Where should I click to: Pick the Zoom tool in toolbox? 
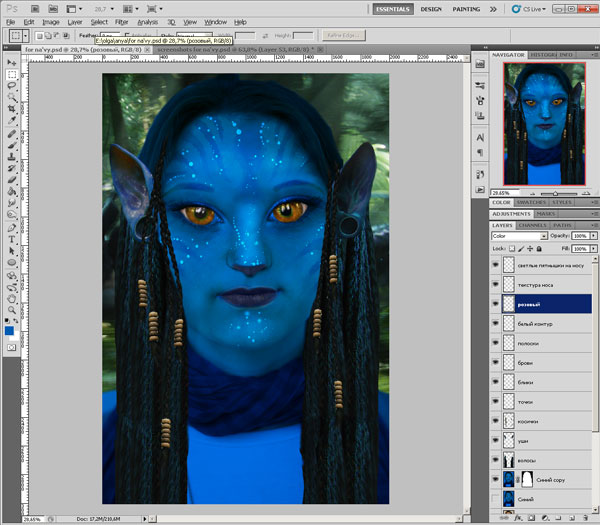pos(11,310)
